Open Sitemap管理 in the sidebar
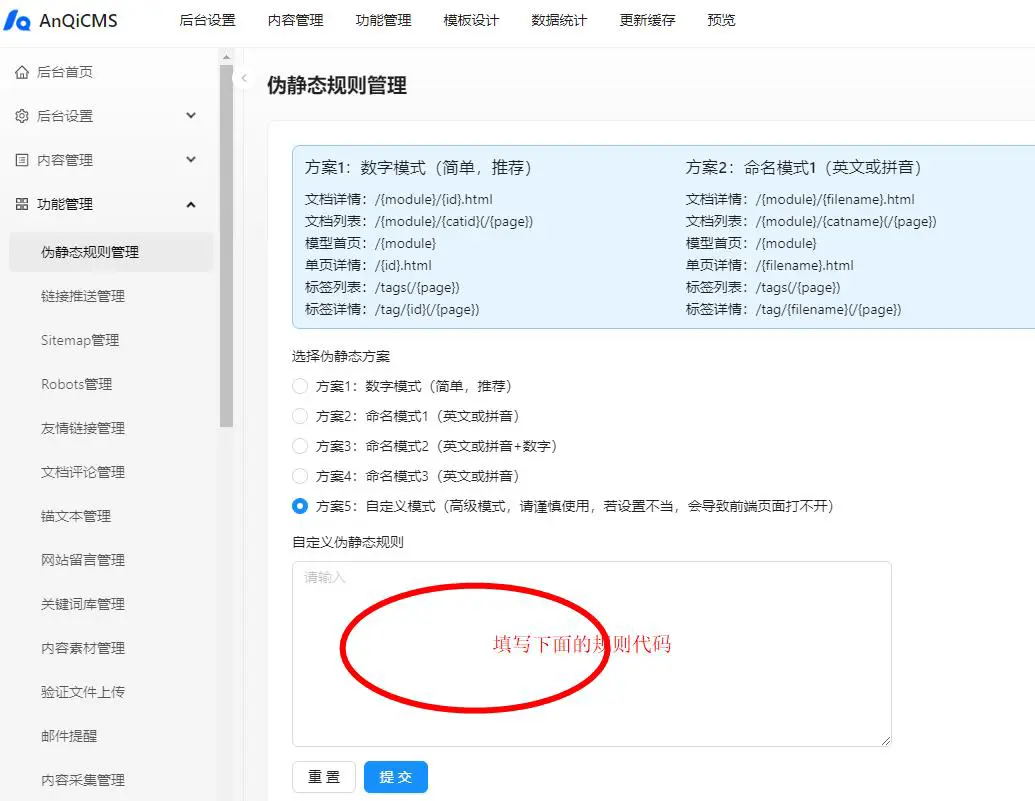Image resolution: width=1035 pixels, height=801 pixels. pos(80,340)
